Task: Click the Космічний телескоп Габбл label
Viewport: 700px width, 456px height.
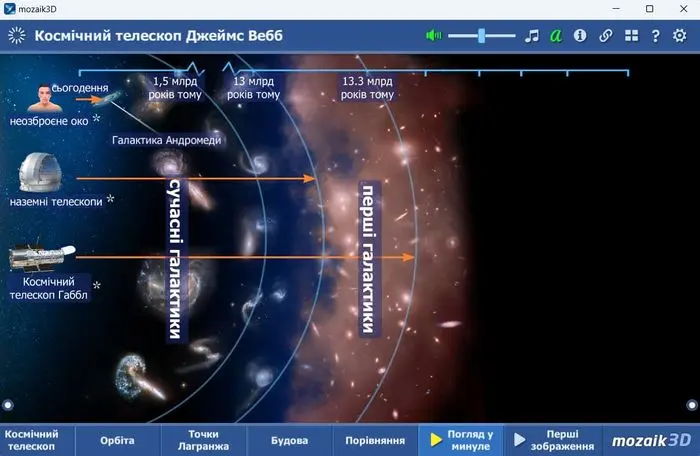Action: (49, 289)
